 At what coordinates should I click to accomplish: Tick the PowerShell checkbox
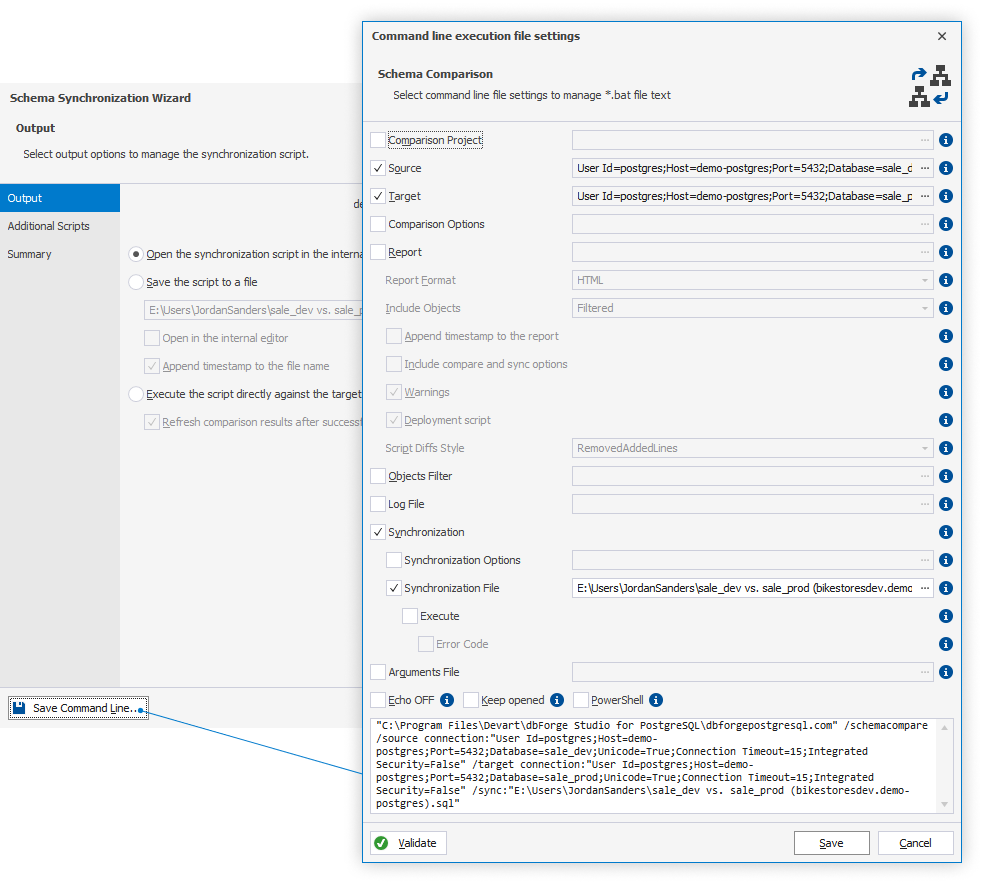pos(581,700)
